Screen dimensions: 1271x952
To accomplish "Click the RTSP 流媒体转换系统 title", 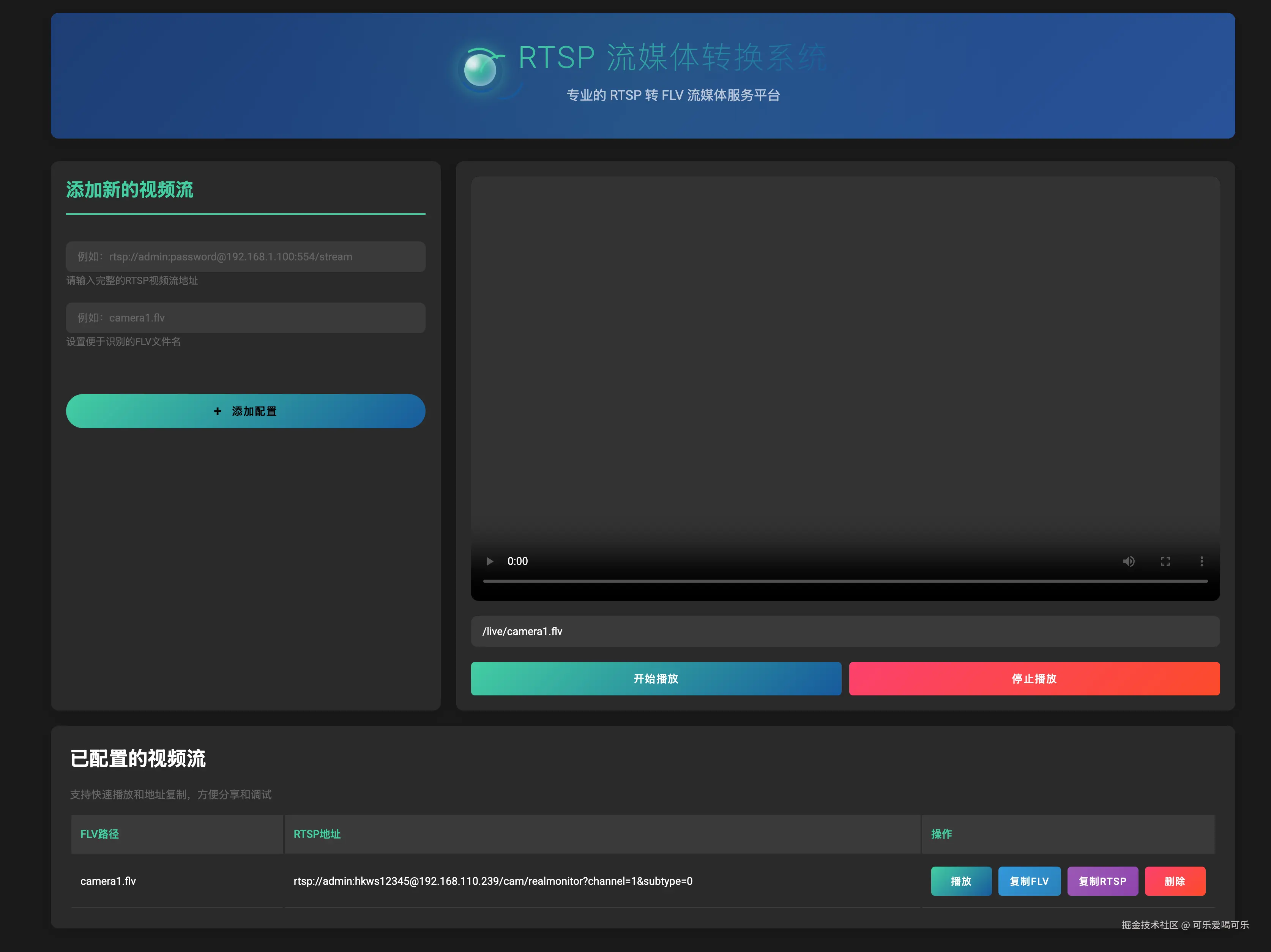I will [672, 57].
